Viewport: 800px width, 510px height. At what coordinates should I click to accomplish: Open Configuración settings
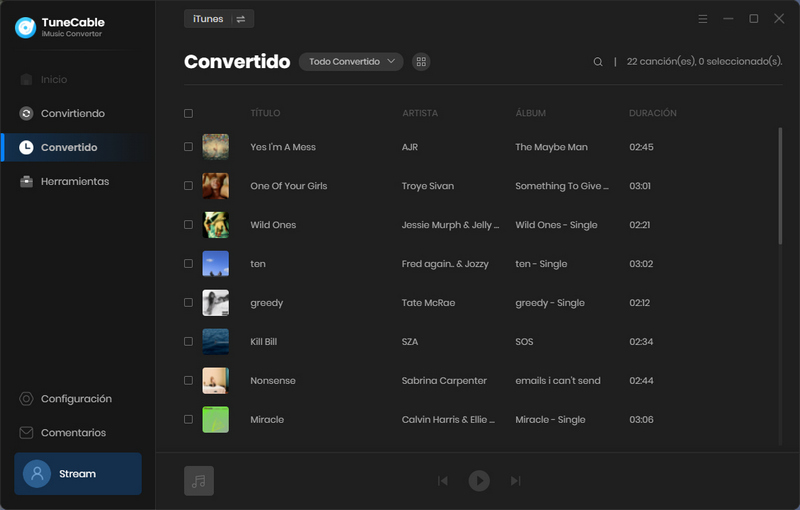[x=75, y=399]
